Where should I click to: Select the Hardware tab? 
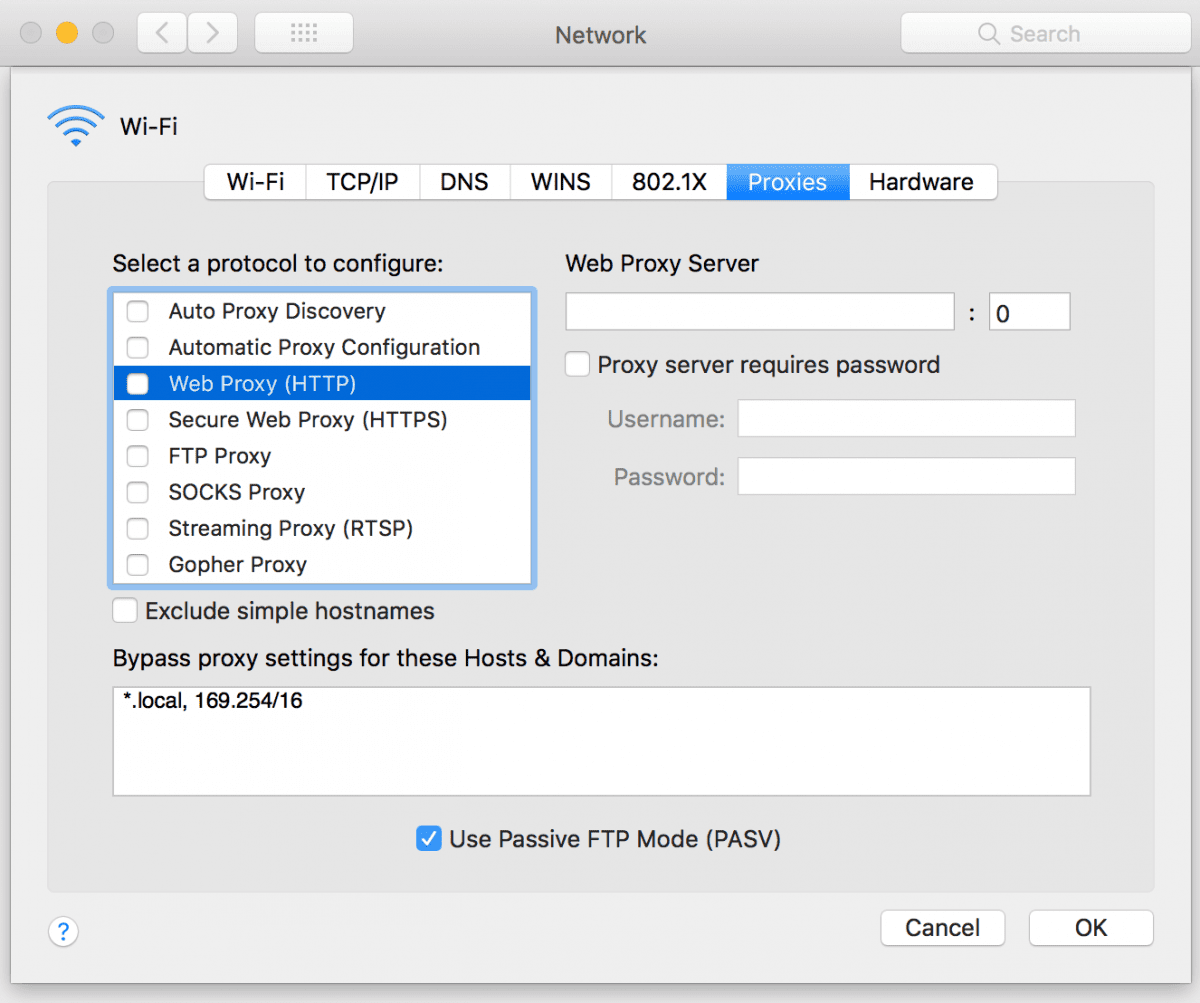click(921, 182)
